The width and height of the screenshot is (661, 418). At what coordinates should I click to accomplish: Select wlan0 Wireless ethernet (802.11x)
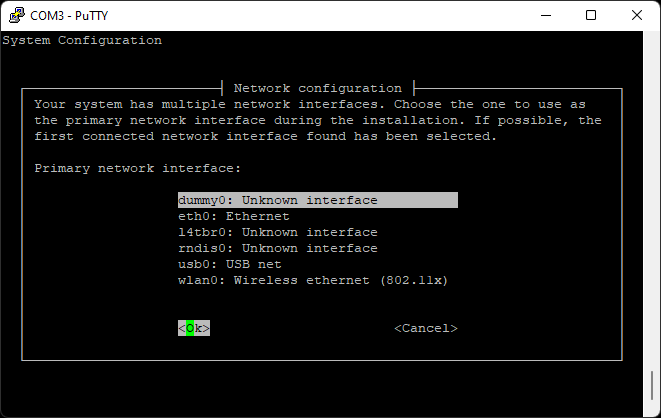tap(313, 280)
